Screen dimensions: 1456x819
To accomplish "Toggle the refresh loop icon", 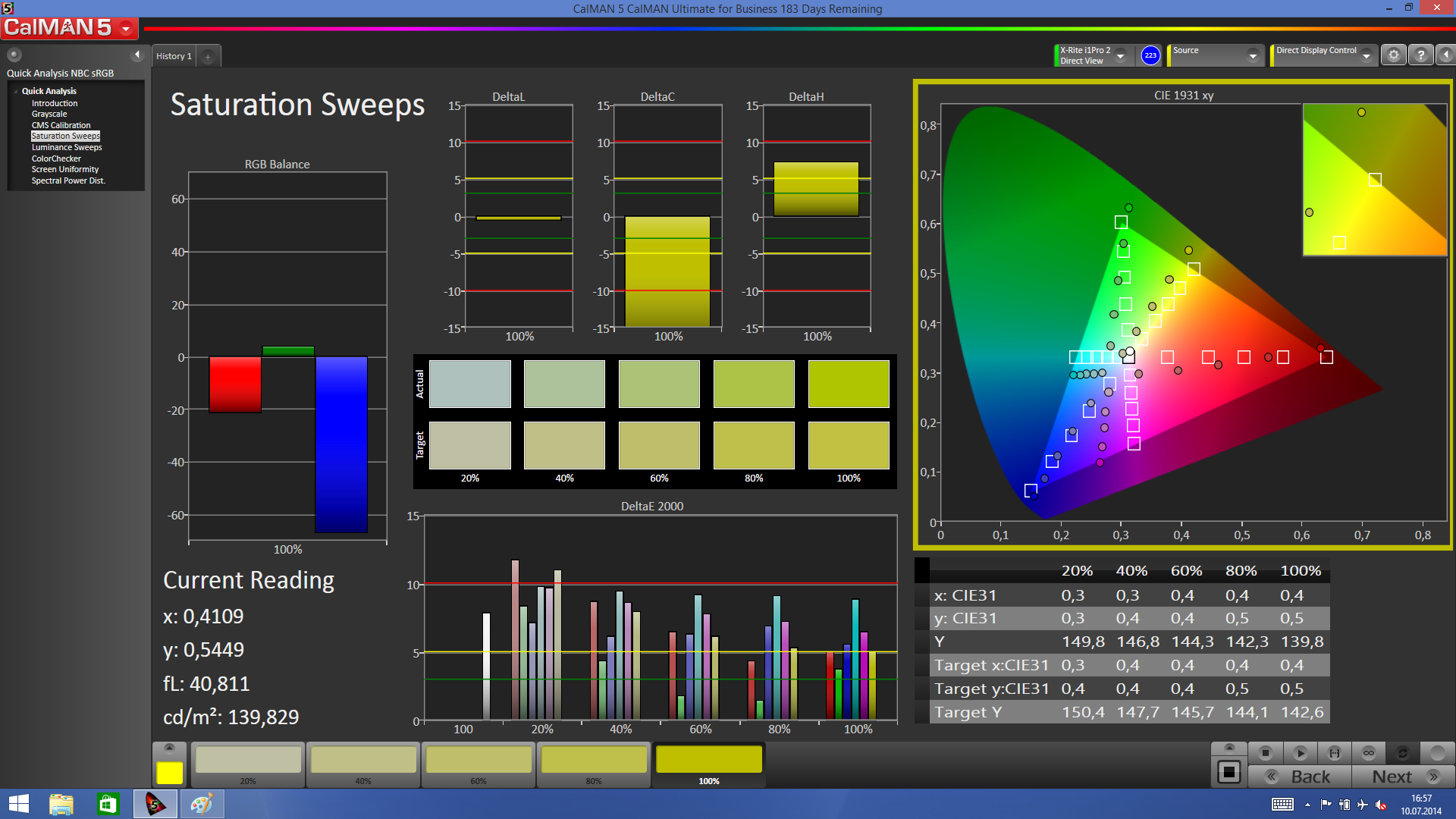I will point(1402,753).
